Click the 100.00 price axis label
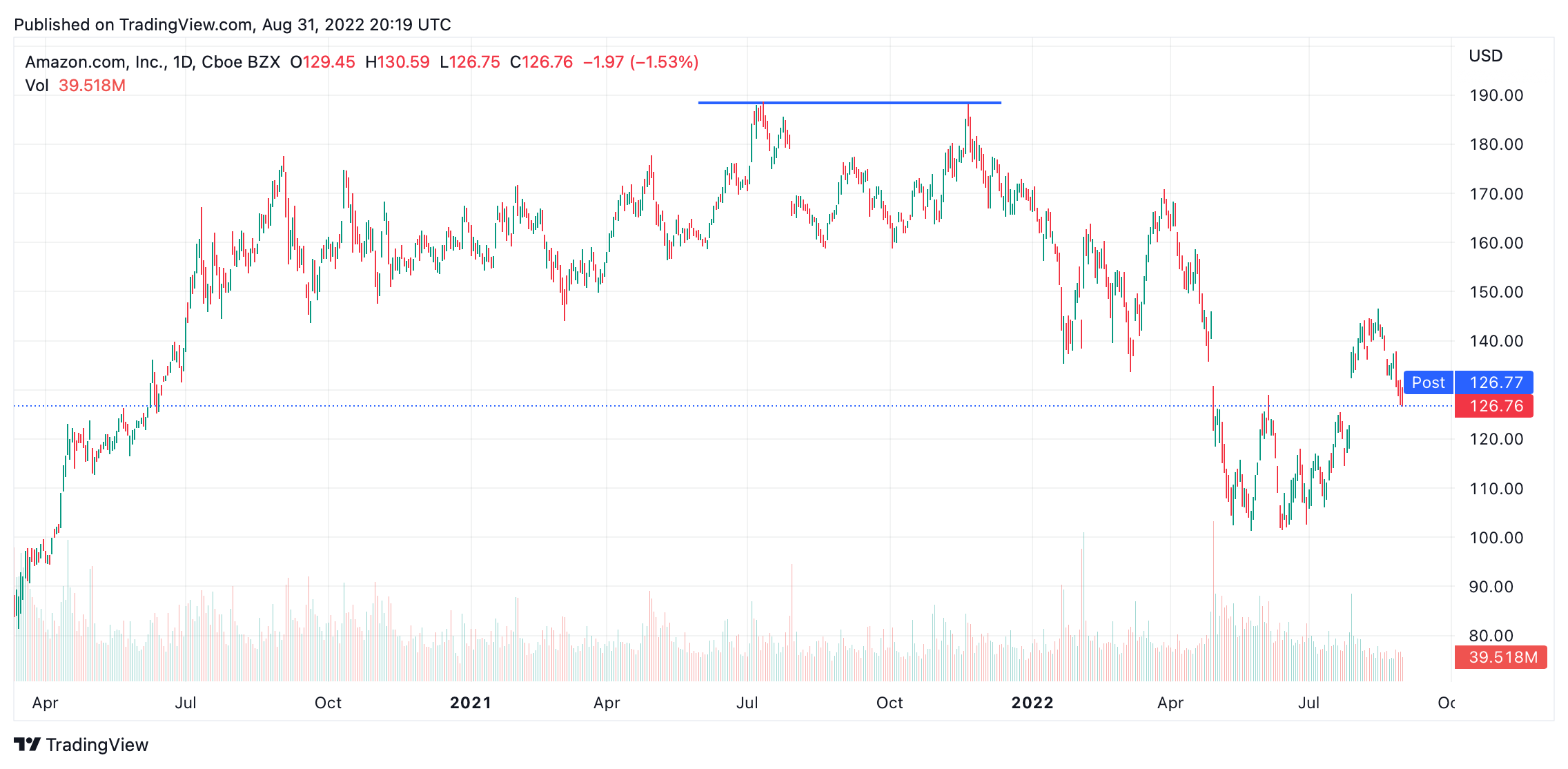 [x=1496, y=538]
